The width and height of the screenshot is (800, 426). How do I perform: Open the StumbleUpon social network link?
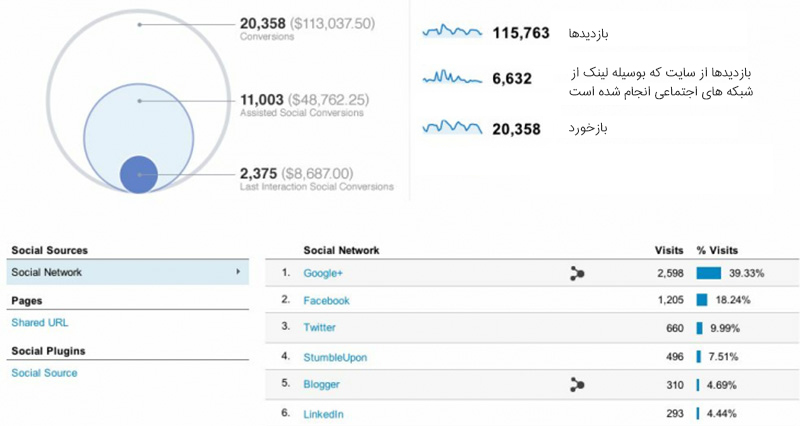tap(335, 357)
